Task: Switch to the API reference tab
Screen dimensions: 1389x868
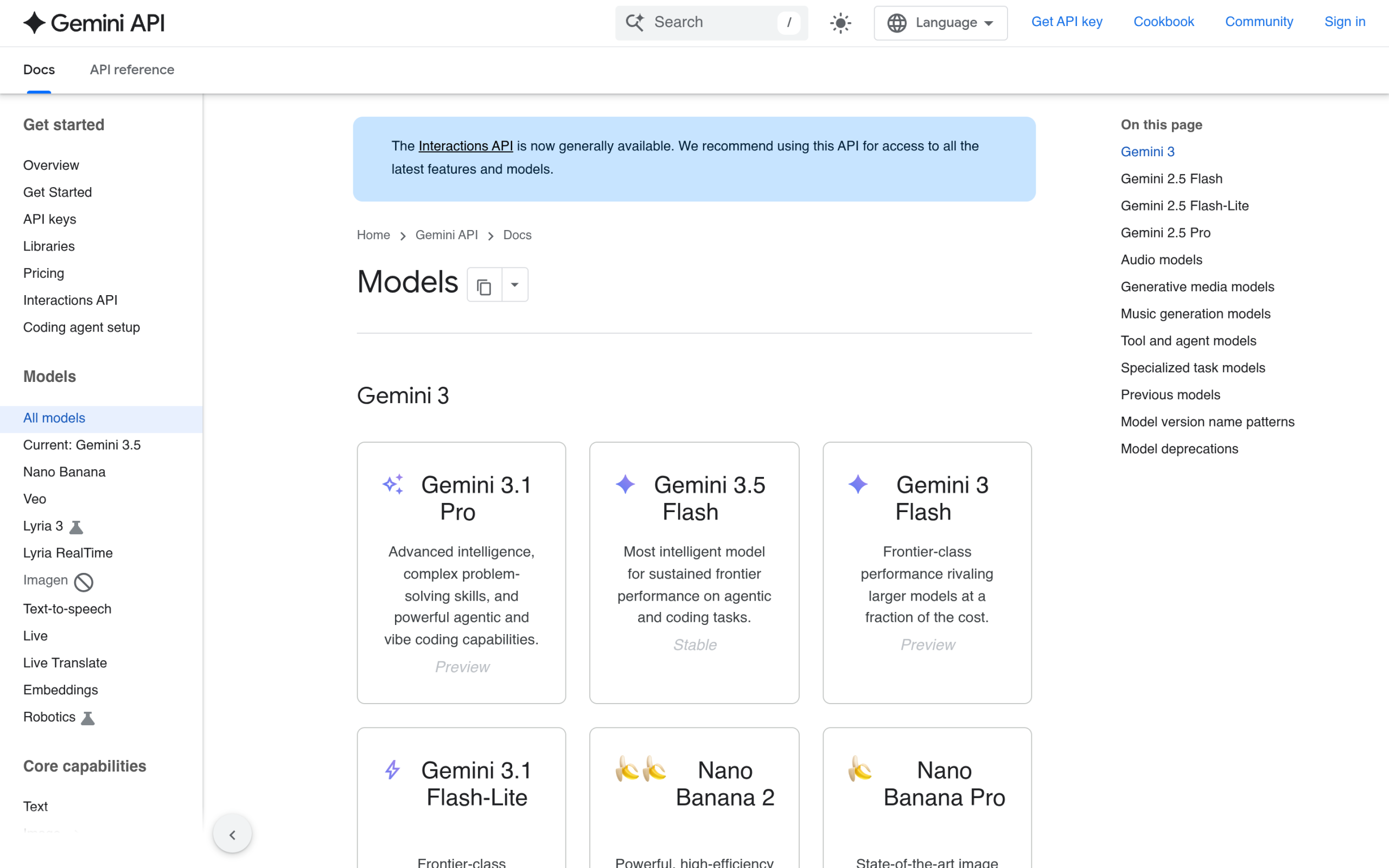Action: coord(132,69)
